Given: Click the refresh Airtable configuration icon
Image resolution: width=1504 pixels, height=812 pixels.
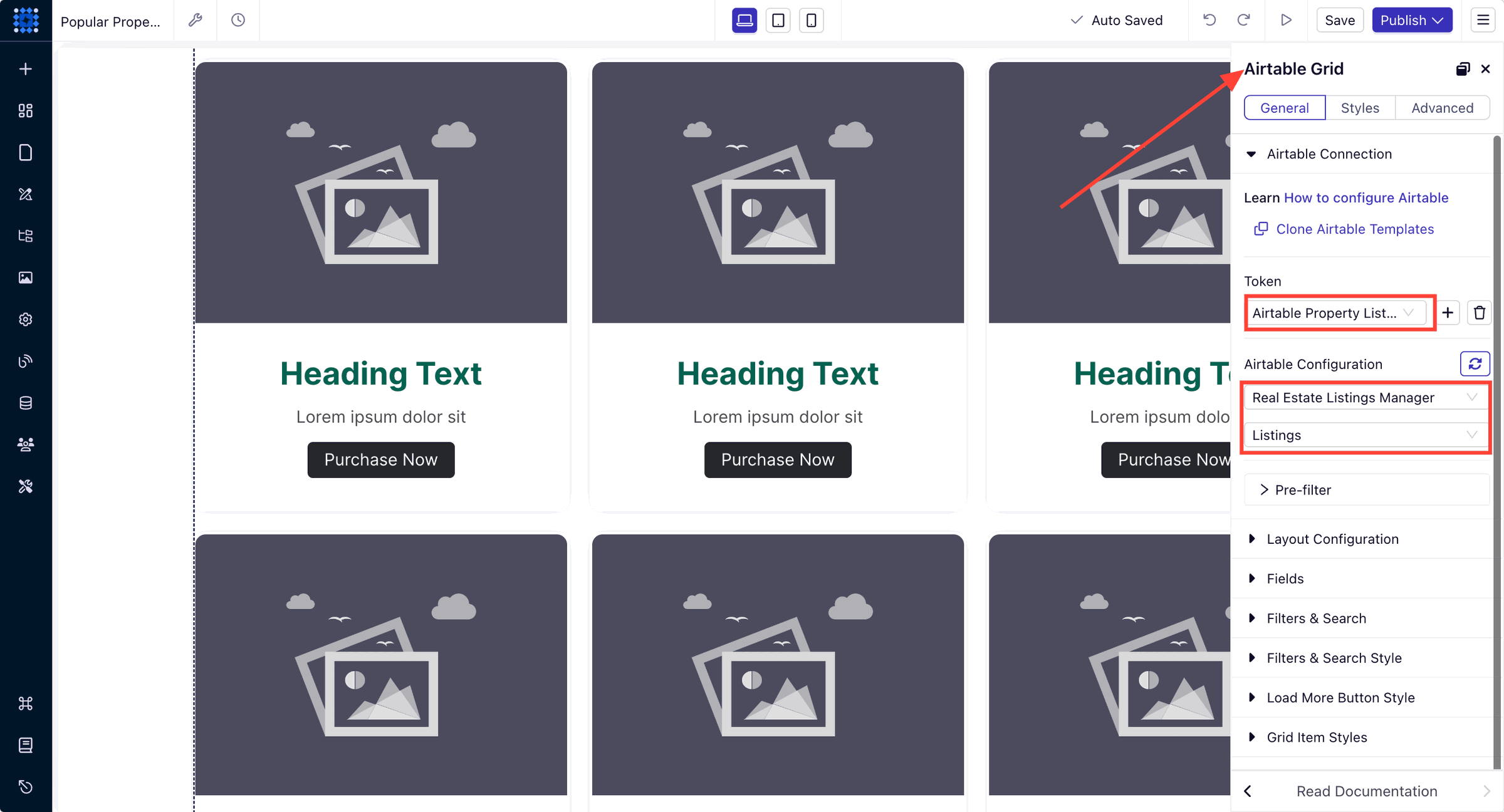Looking at the screenshot, I should tap(1477, 363).
